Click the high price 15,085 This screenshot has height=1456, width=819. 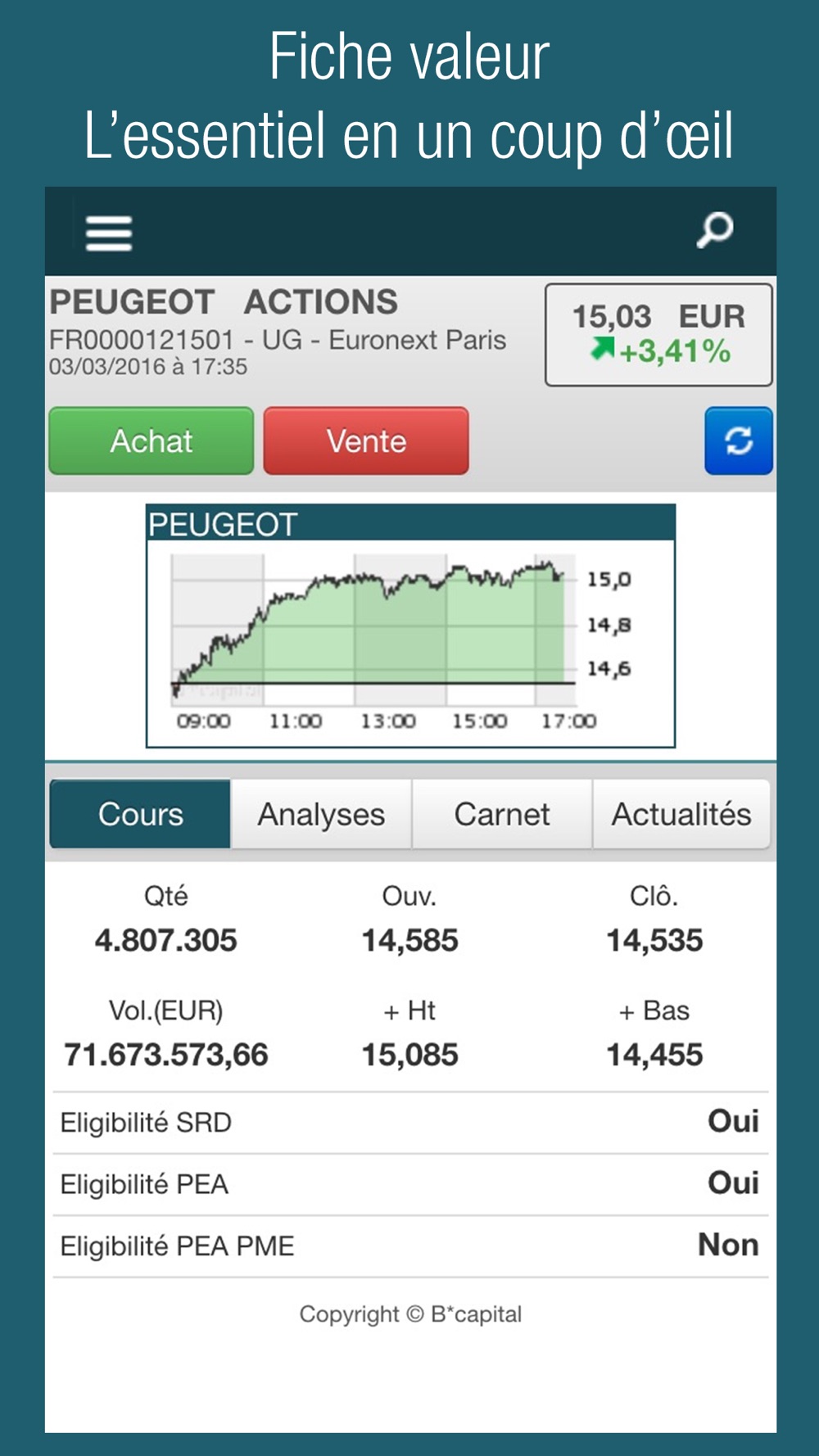[409, 1055]
